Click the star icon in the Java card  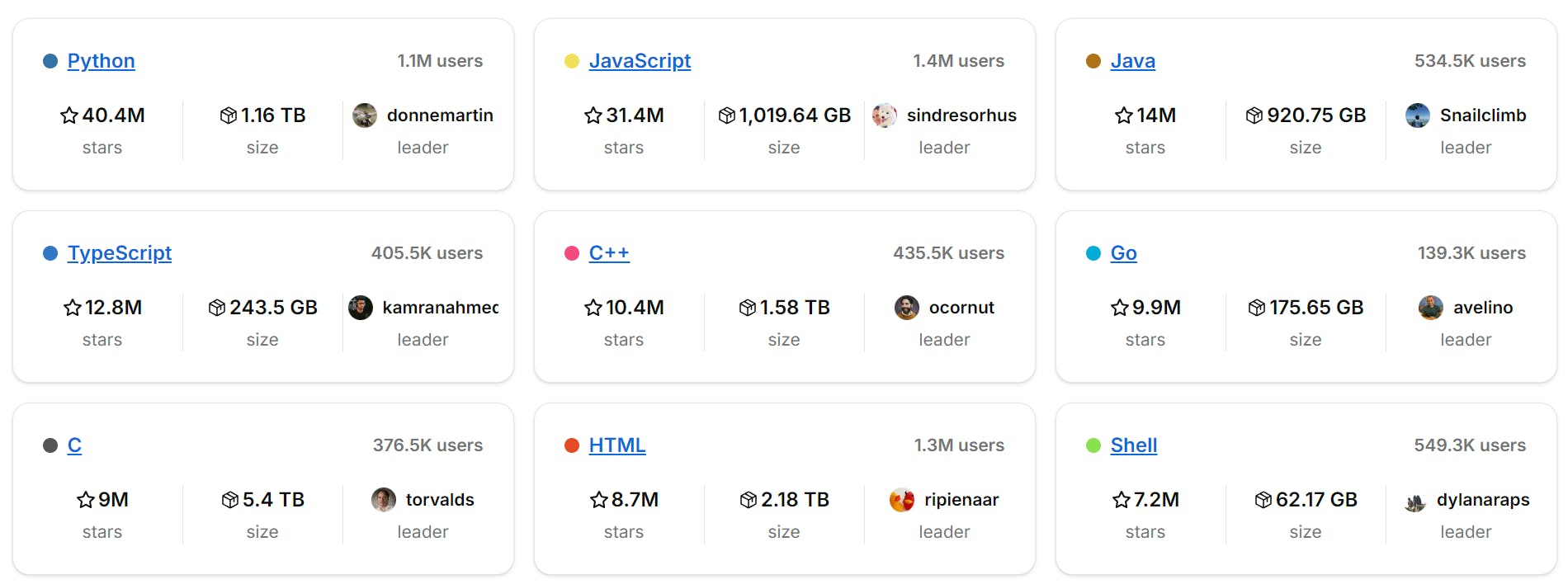pos(1123,115)
